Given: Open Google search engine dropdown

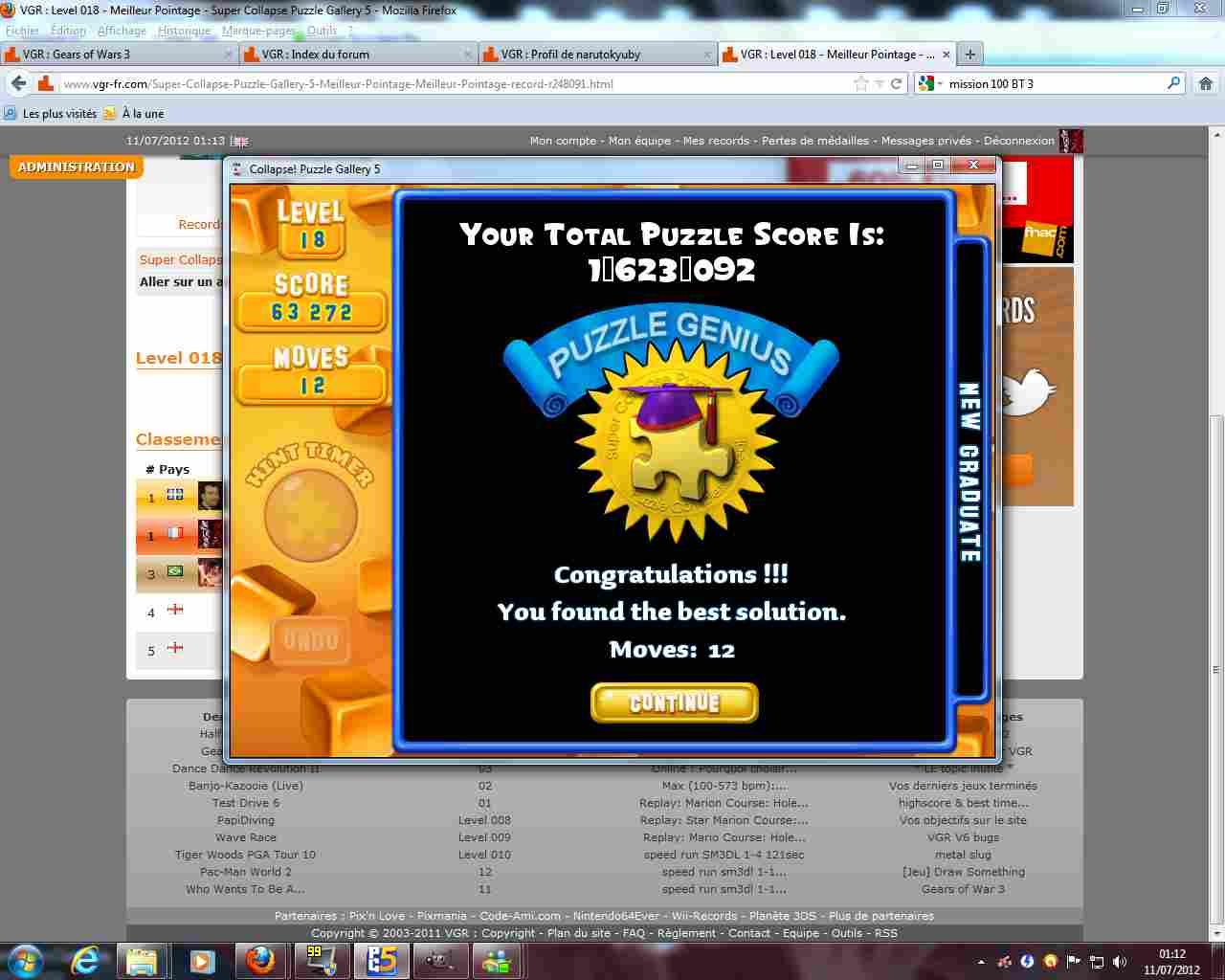Looking at the screenshot, I should point(929,84).
